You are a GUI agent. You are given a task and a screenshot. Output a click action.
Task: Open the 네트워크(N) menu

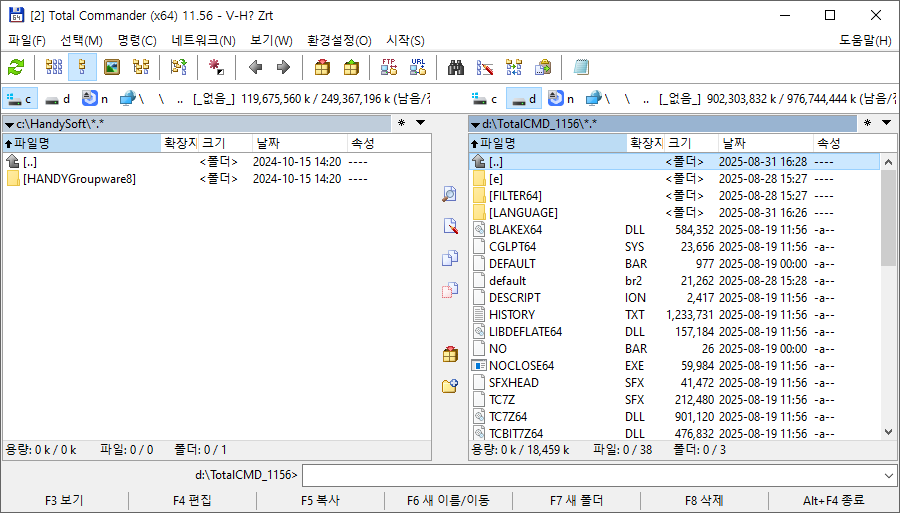[x=203, y=41]
